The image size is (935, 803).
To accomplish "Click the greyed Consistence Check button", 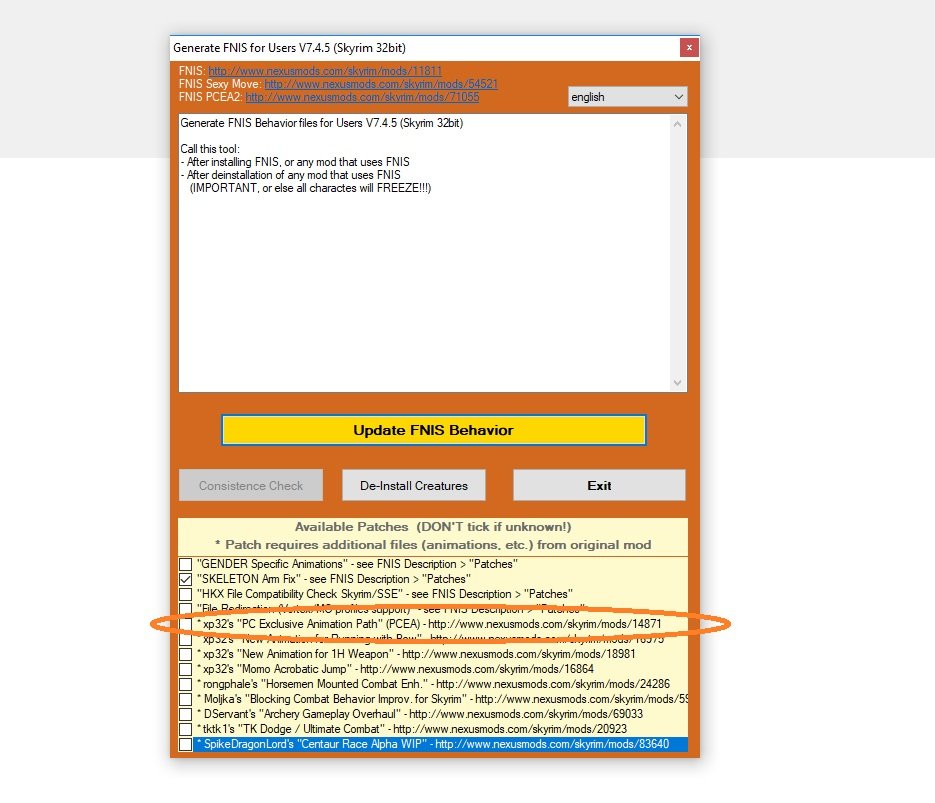I will click(x=250, y=485).
